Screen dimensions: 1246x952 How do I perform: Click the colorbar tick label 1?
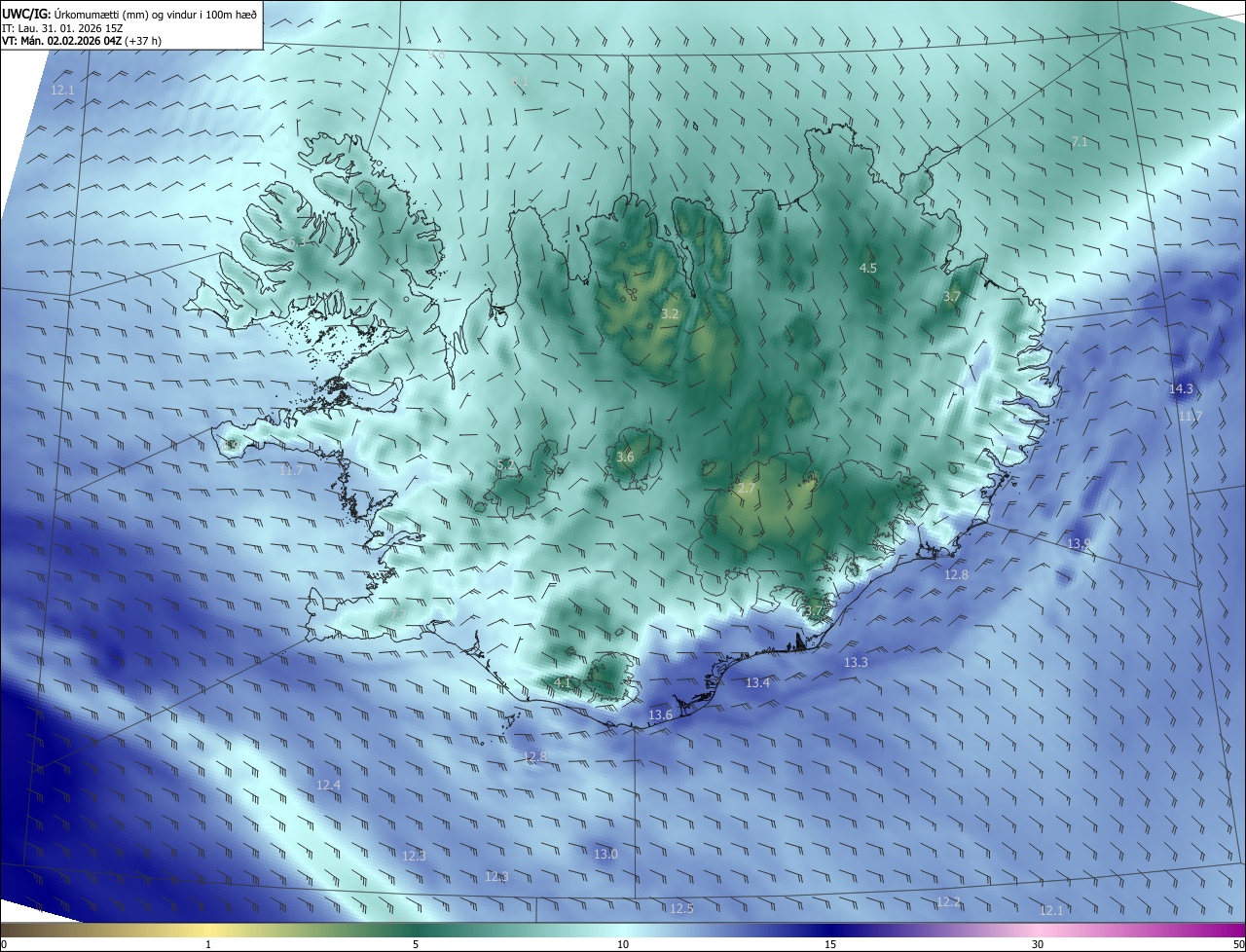point(208,945)
